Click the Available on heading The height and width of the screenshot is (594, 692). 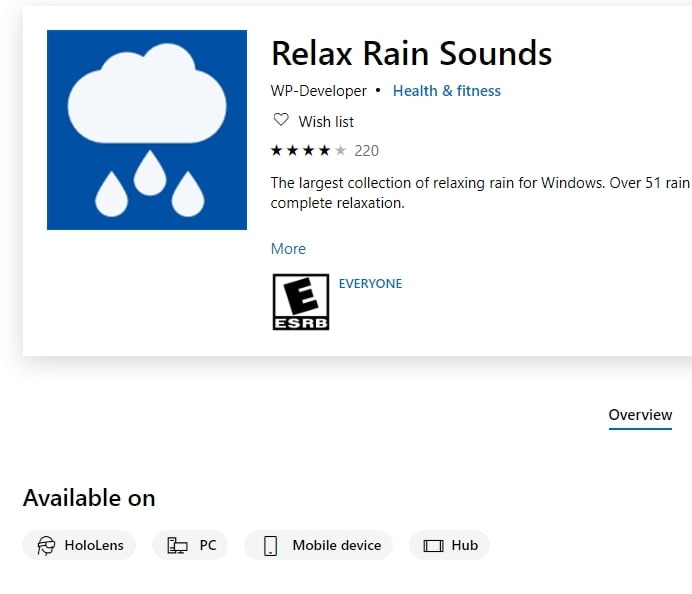click(89, 498)
